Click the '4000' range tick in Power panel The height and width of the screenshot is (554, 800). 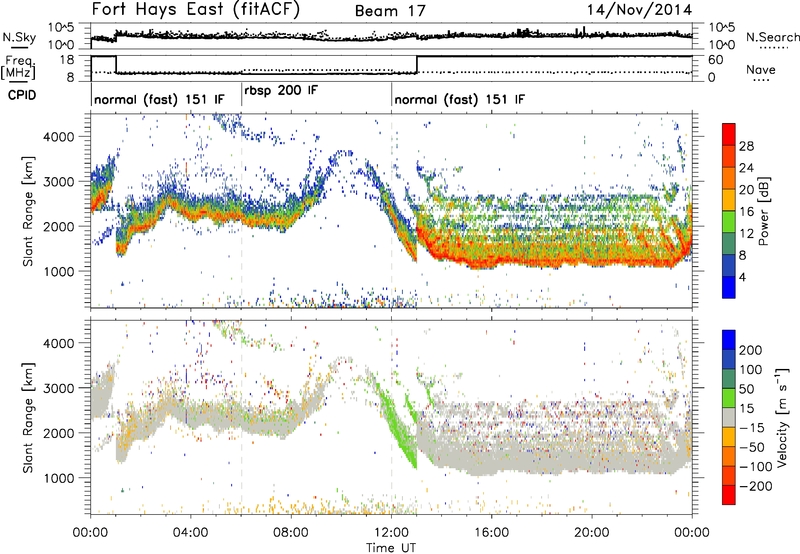(x=58, y=137)
